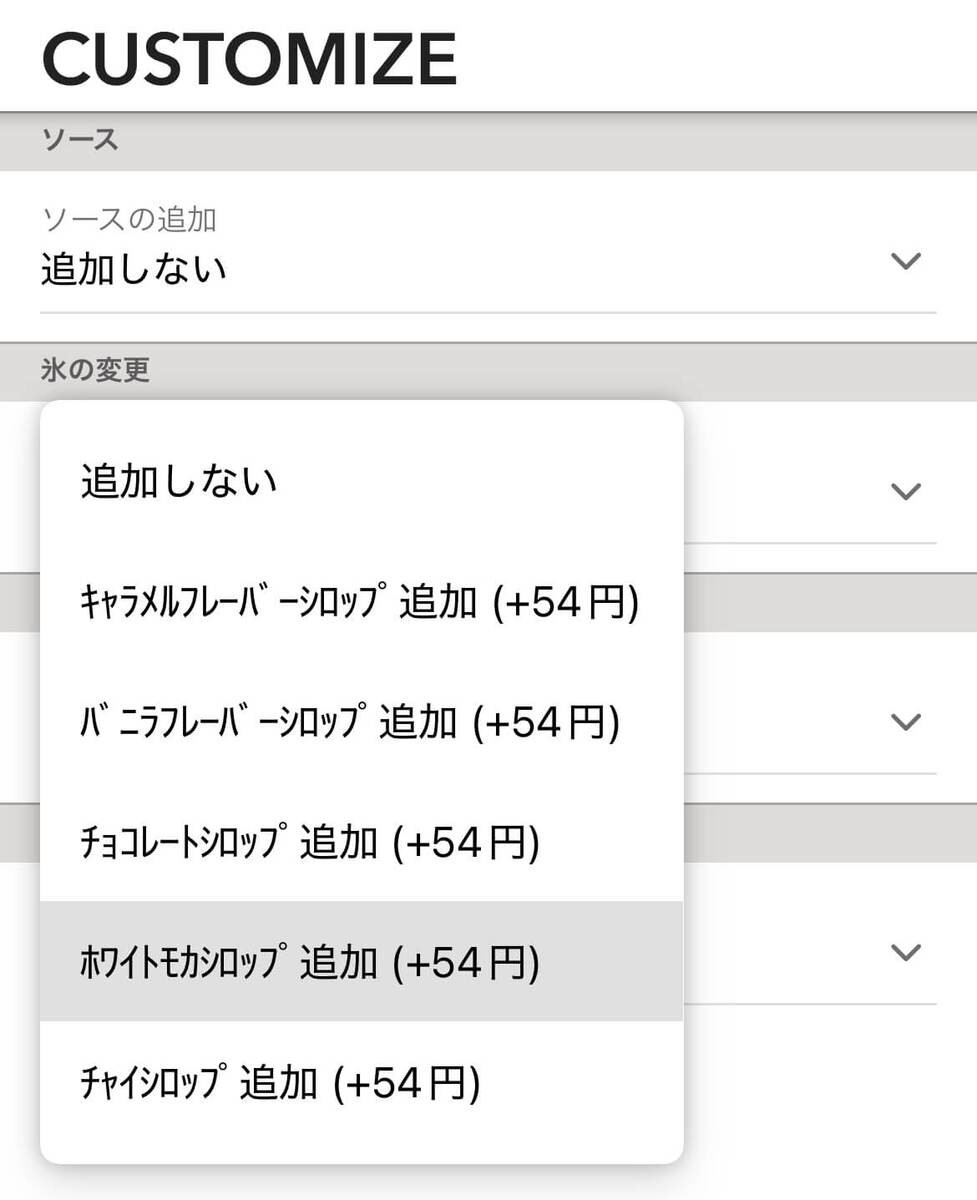Open the chevron under the 氷の変更 section
977x1200 pixels.
coord(905,491)
